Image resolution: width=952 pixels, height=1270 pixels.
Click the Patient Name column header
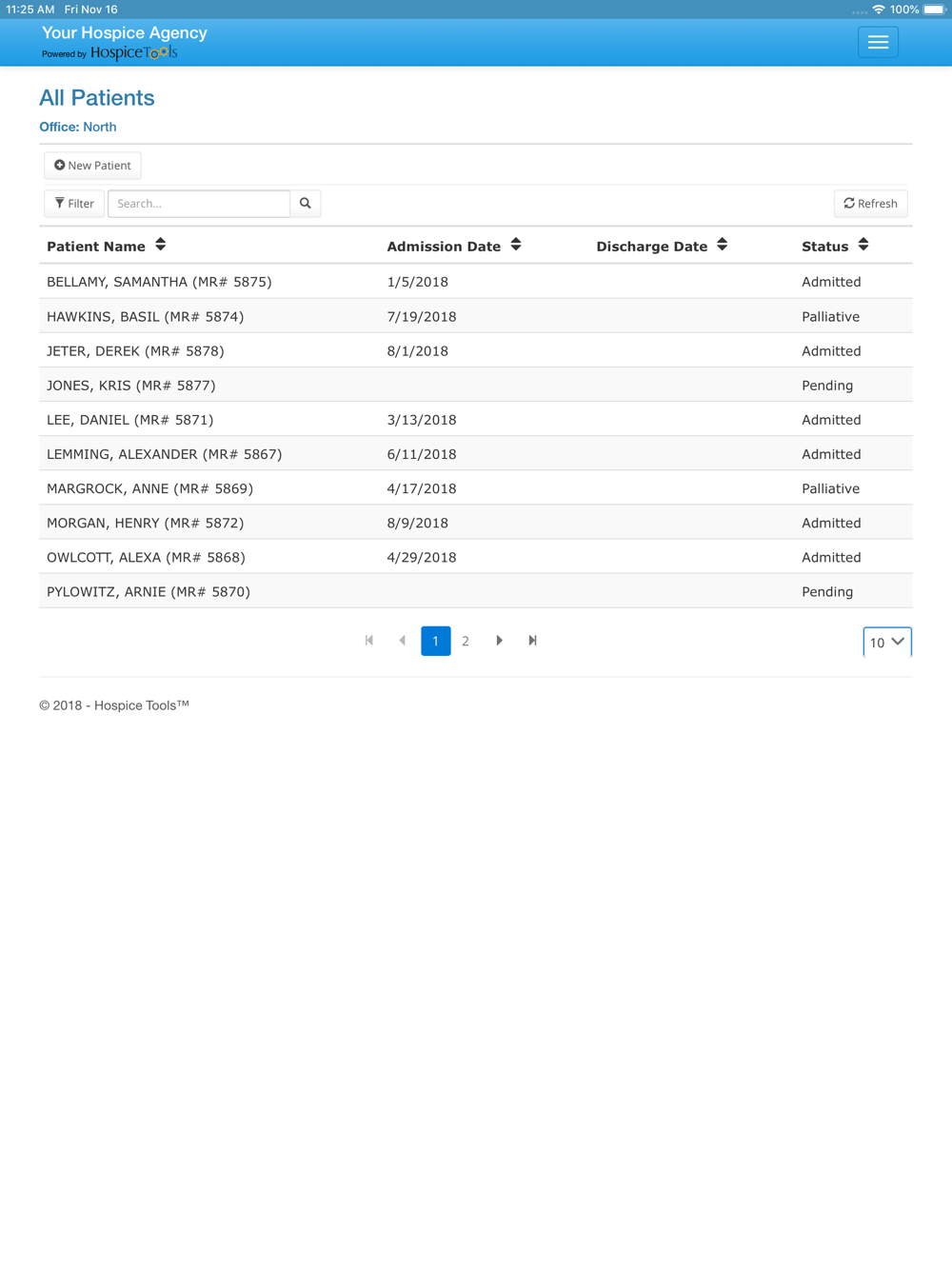[96, 247]
